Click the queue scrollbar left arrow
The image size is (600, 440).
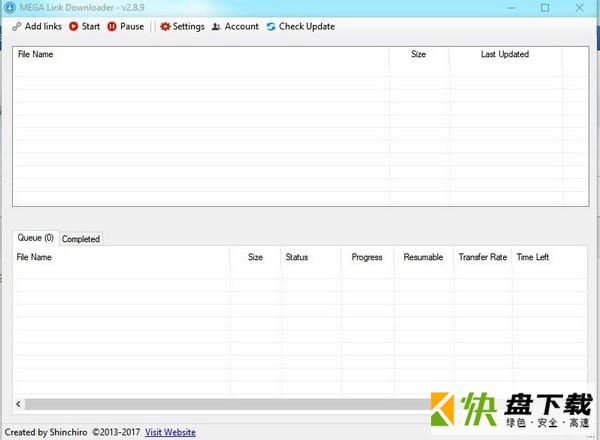pos(18,404)
